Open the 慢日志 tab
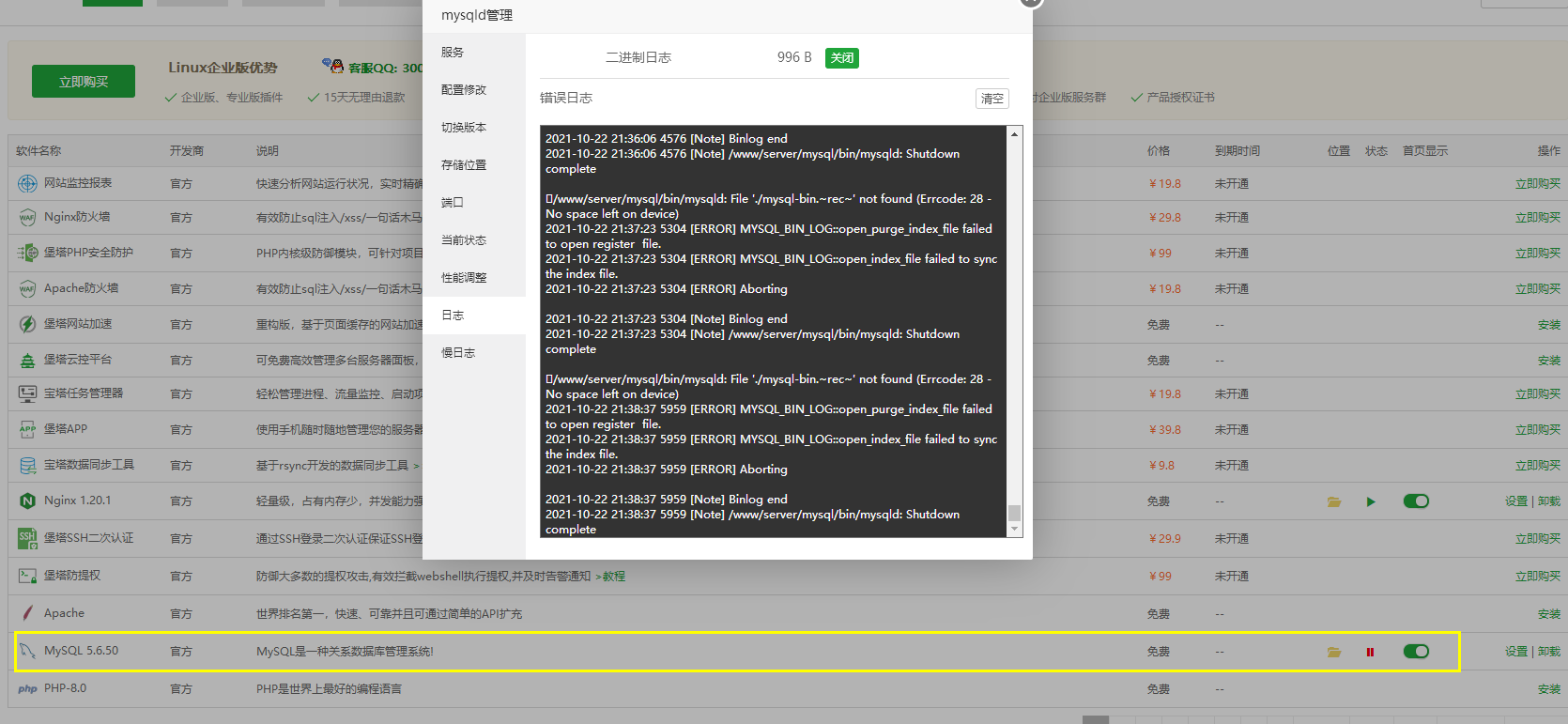Image resolution: width=1568 pixels, height=724 pixels. 474,353
